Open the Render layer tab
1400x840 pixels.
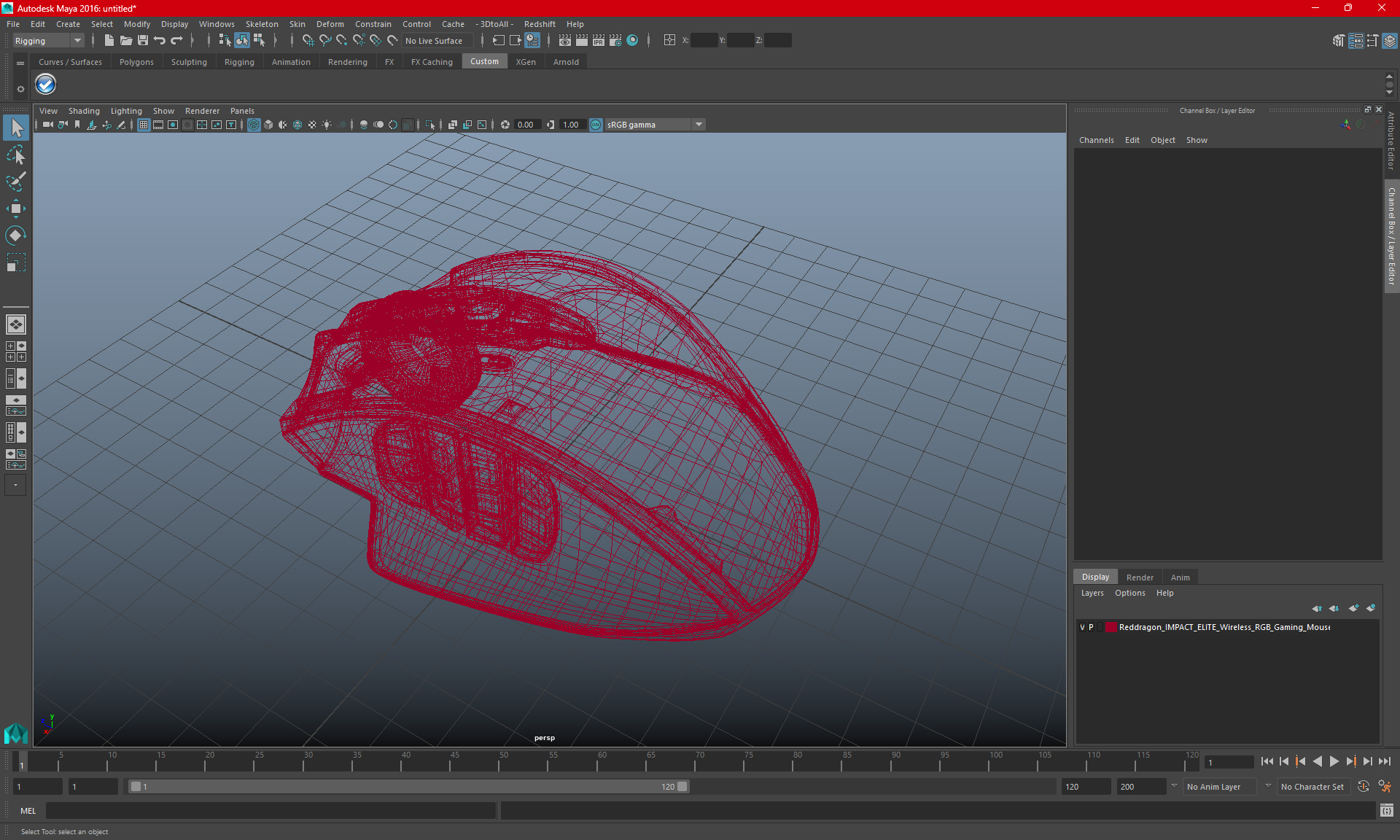click(x=1140, y=577)
